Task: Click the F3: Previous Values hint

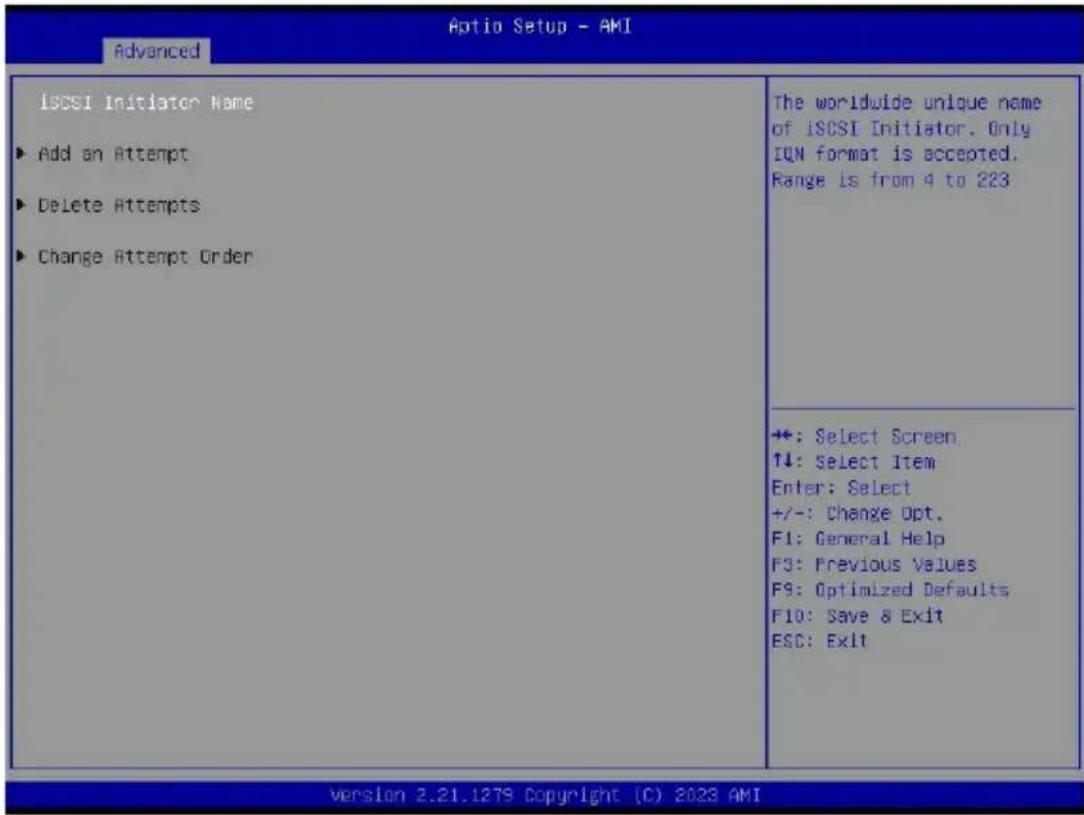Action: 874,564
